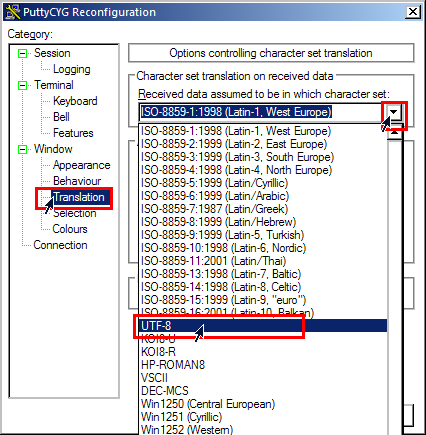The width and height of the screenshot is (426, 435).
Task: Select Win1252 (Western) character set
Action: point(263,429)
